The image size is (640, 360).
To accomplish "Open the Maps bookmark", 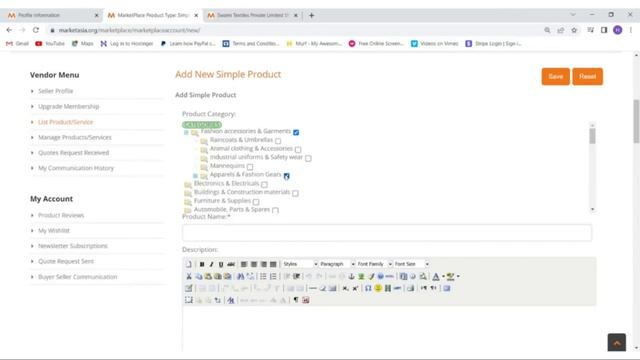I will 82,43.
